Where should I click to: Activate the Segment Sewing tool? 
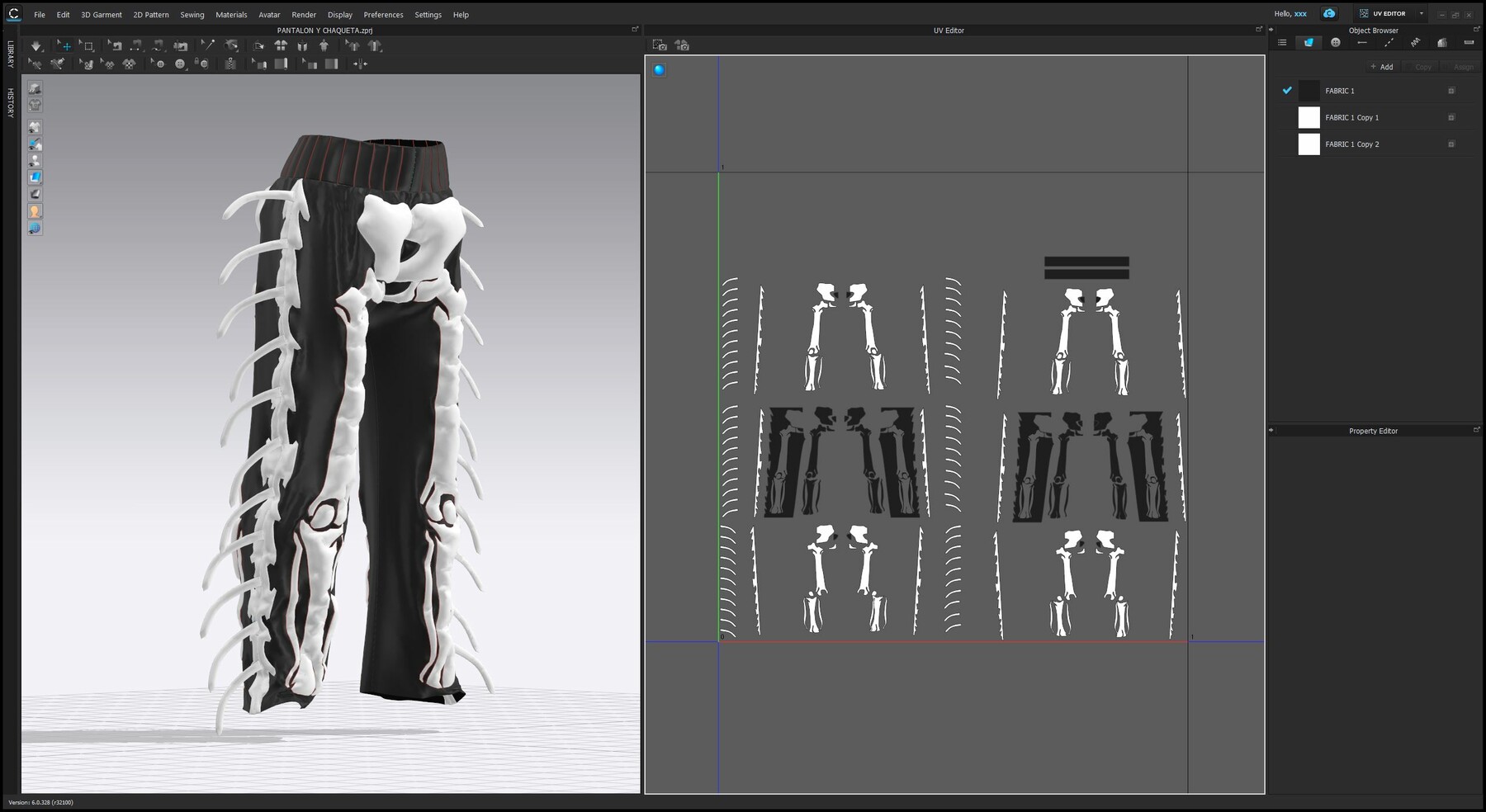[136, 45]
